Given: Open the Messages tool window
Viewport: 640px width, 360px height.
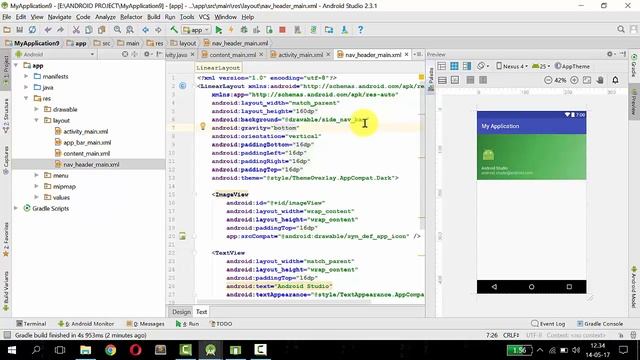Looking at the screenshot, I should tap(145, 324).
